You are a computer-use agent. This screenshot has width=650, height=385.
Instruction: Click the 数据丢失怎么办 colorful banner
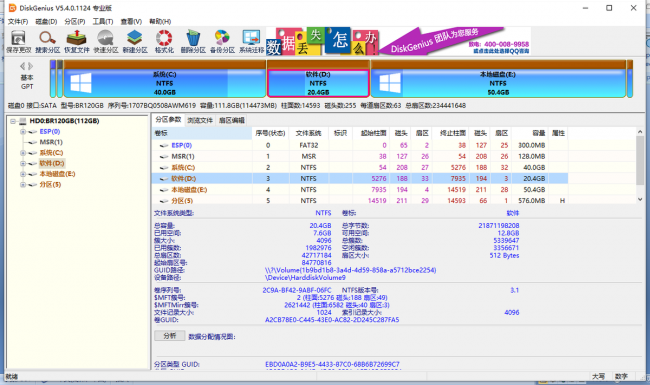tap(322, 41)
